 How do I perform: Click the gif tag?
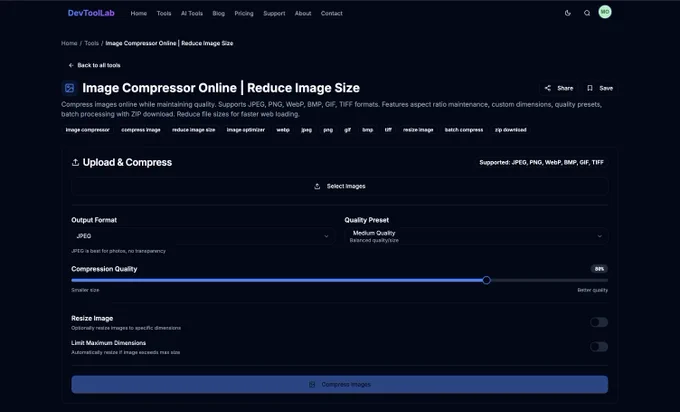pyautogui.click(x=347, y=130)
